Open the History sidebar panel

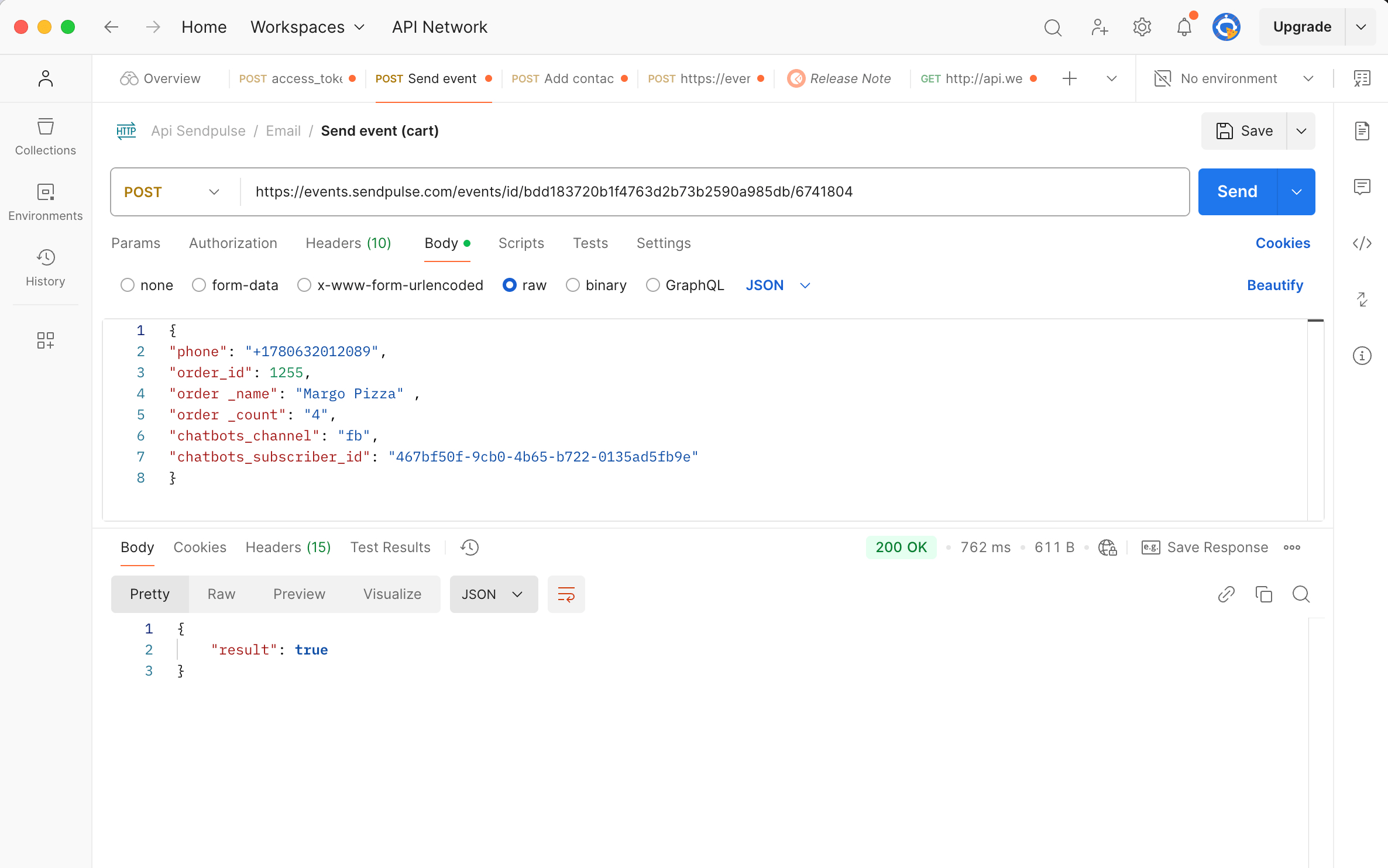coord(46,268)
